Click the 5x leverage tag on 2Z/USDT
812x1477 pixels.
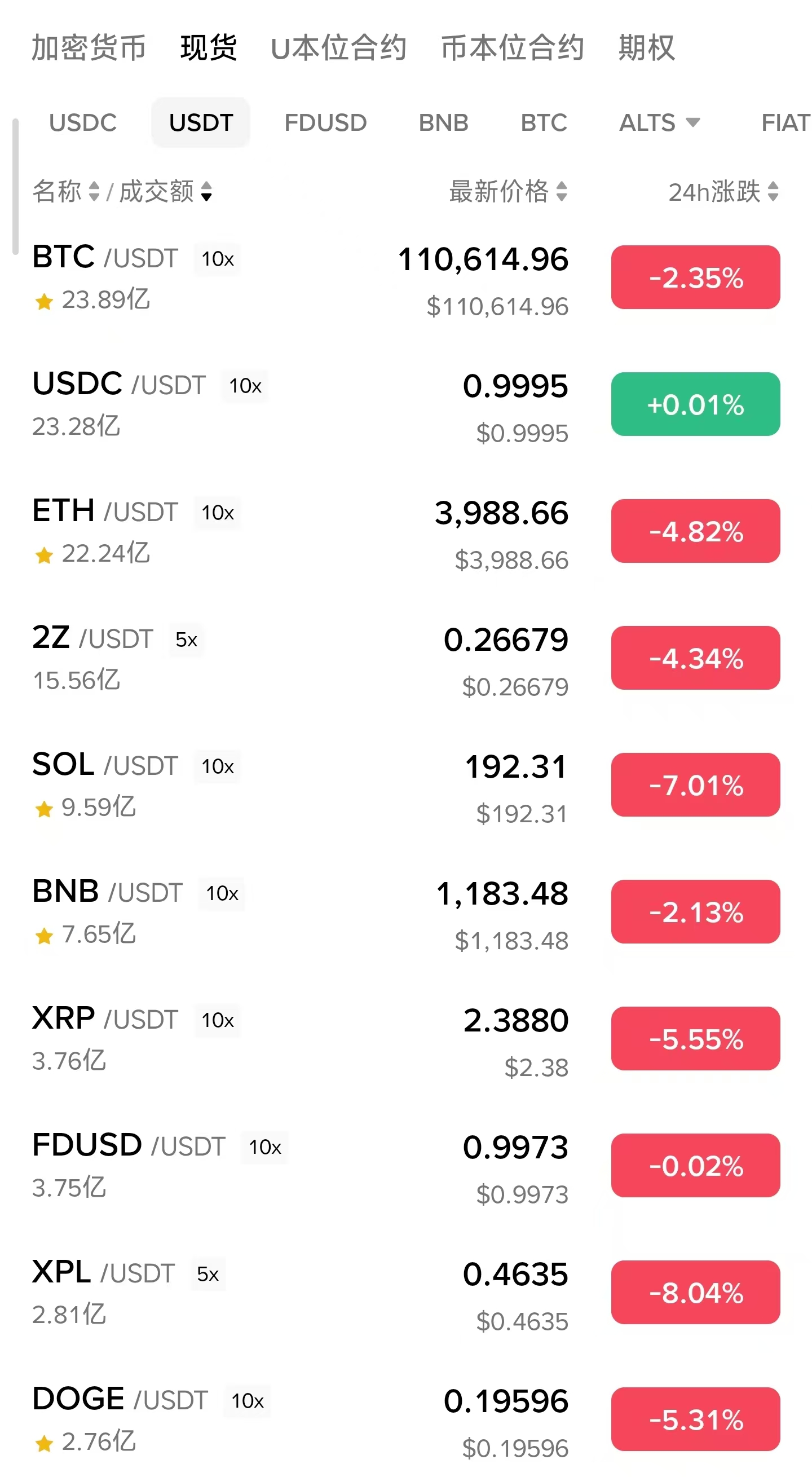click(187, 640)
